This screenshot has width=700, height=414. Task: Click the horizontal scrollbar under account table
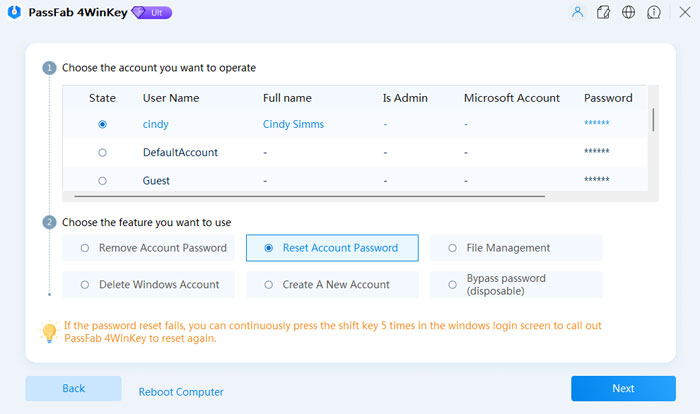310,196
